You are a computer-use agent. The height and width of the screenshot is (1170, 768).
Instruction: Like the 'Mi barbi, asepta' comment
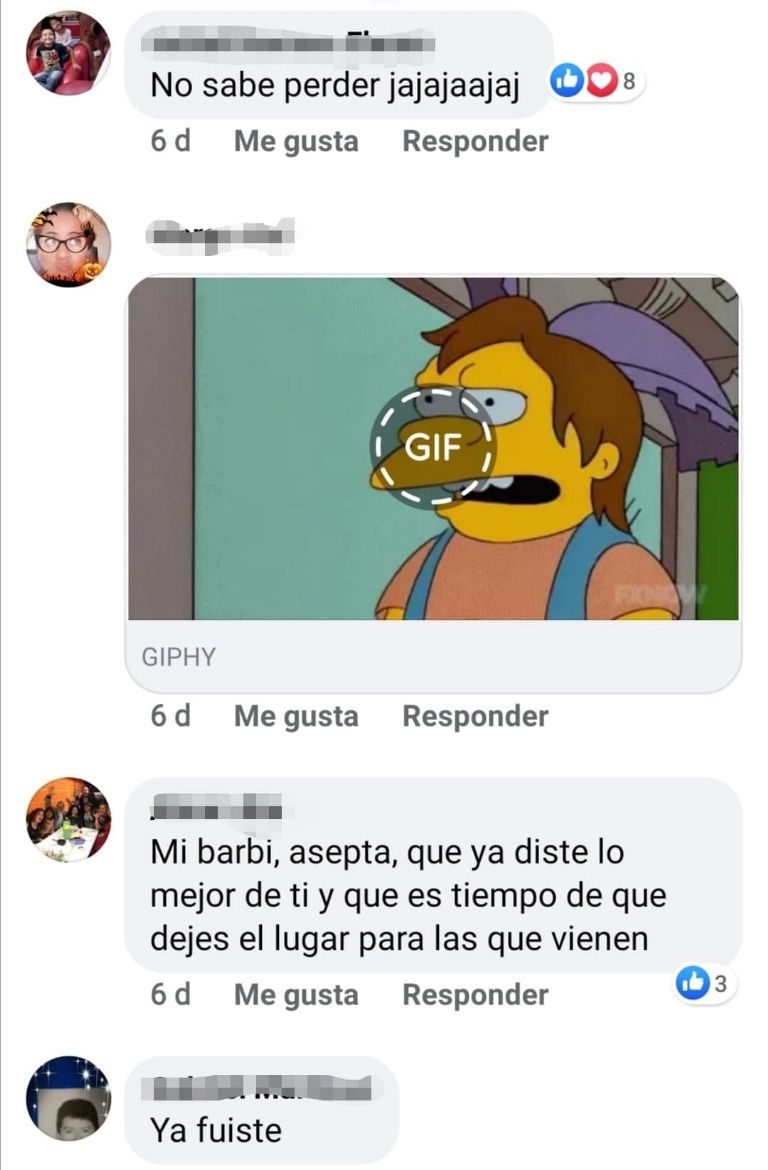(296, 995)
